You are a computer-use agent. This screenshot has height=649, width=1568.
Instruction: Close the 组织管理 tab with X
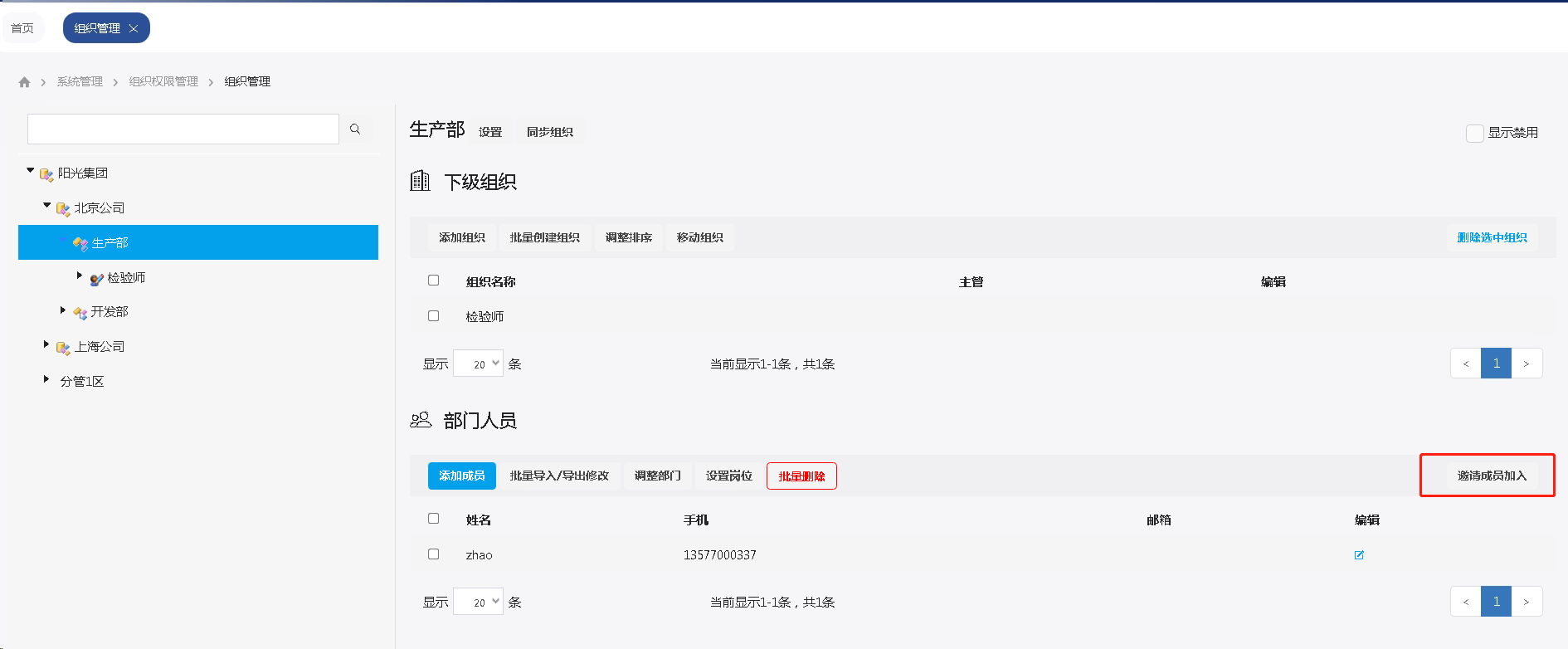click(134, 28)
